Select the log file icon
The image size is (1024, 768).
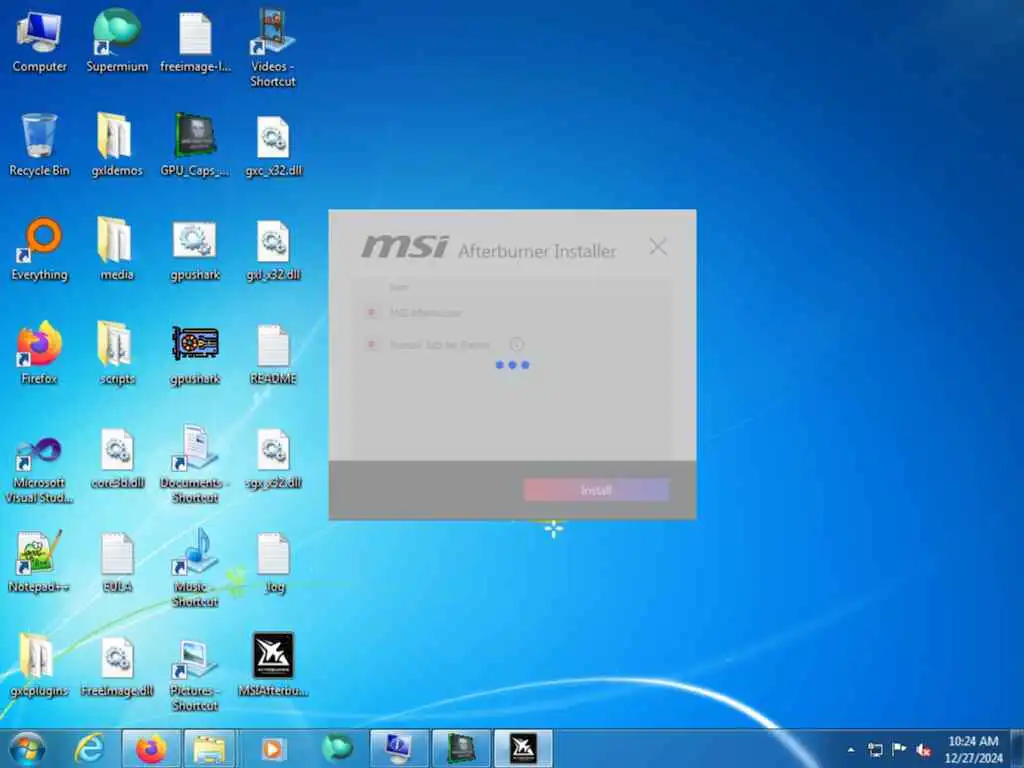pyautogui.click(x=273, y=563)
